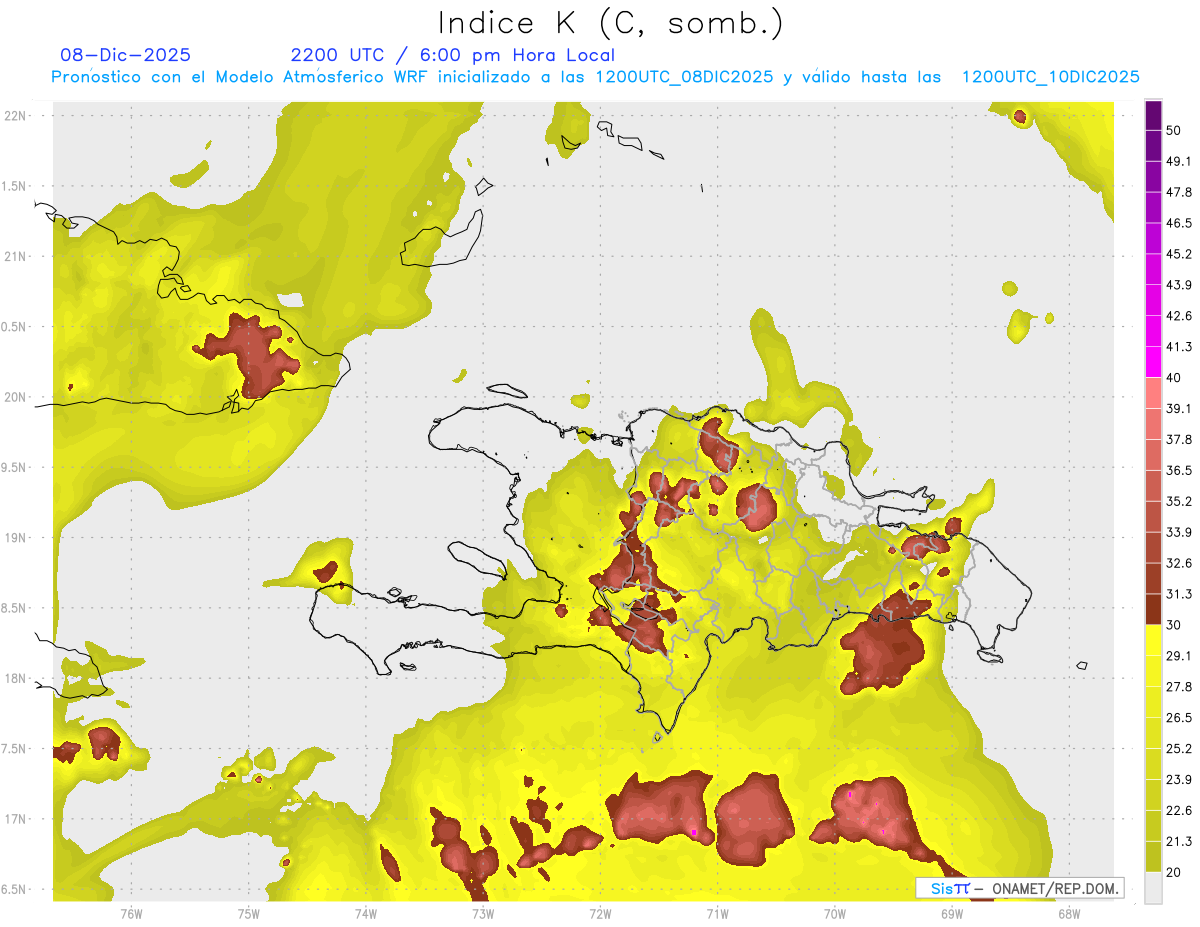Click the '71W' longitude label
Screen dimensions: 1200x927
[717, 913]
